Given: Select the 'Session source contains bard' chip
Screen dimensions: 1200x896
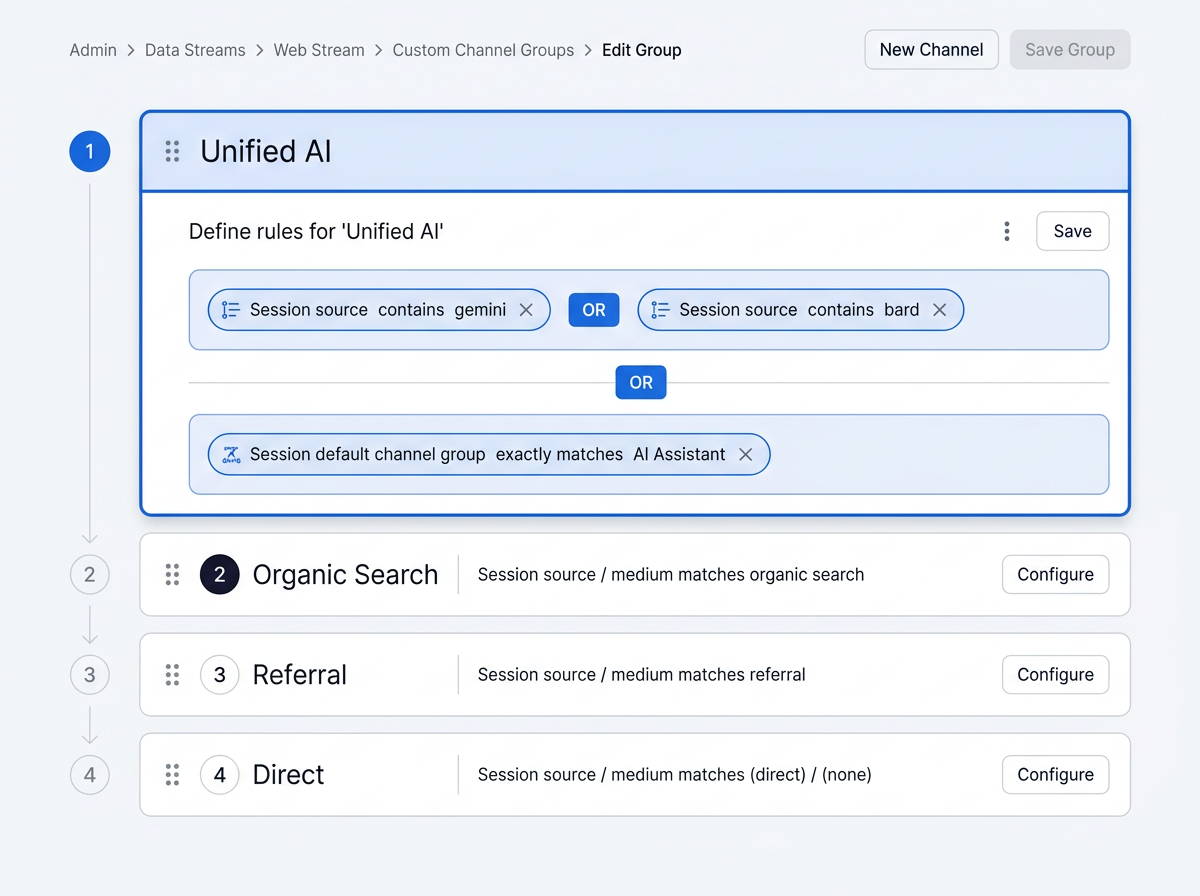Looking at the screenshot, I should coord(801,310).
